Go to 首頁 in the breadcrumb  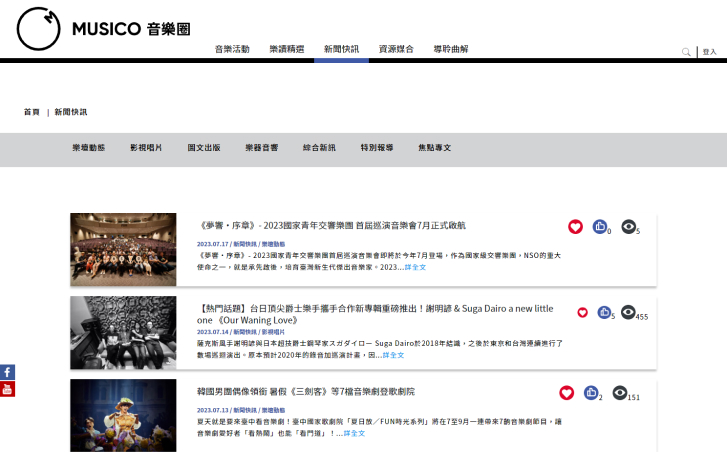32,112
